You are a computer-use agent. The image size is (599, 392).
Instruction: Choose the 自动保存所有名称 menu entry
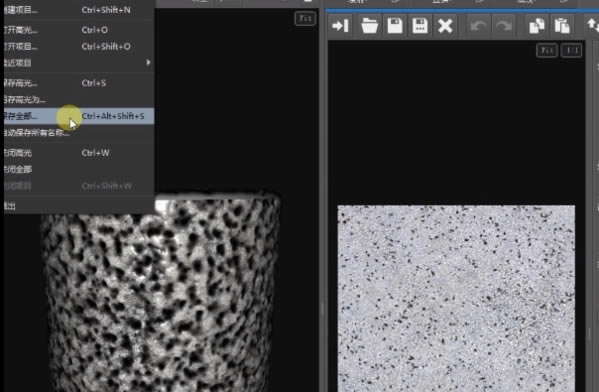click(x=79, y=133)
